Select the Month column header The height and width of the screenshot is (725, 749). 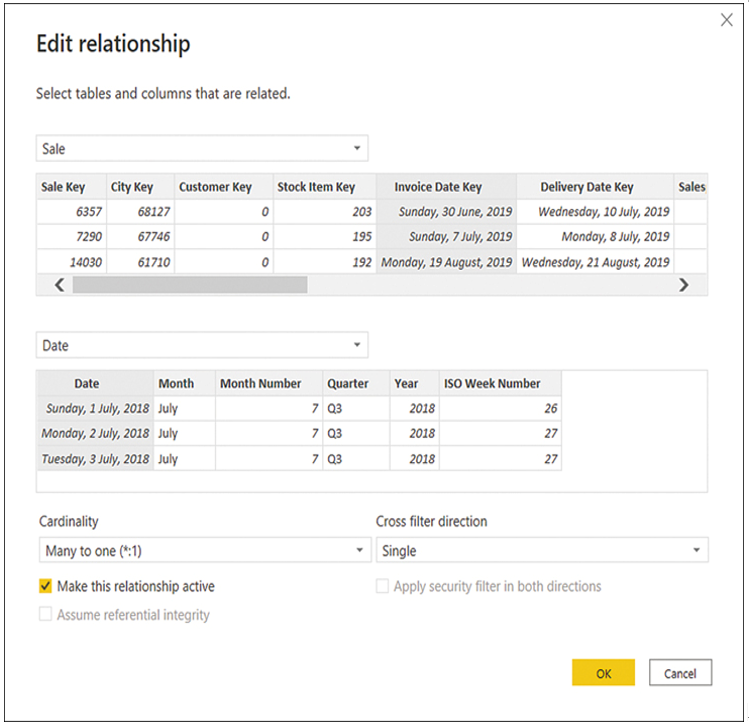[x=184, y=384]
